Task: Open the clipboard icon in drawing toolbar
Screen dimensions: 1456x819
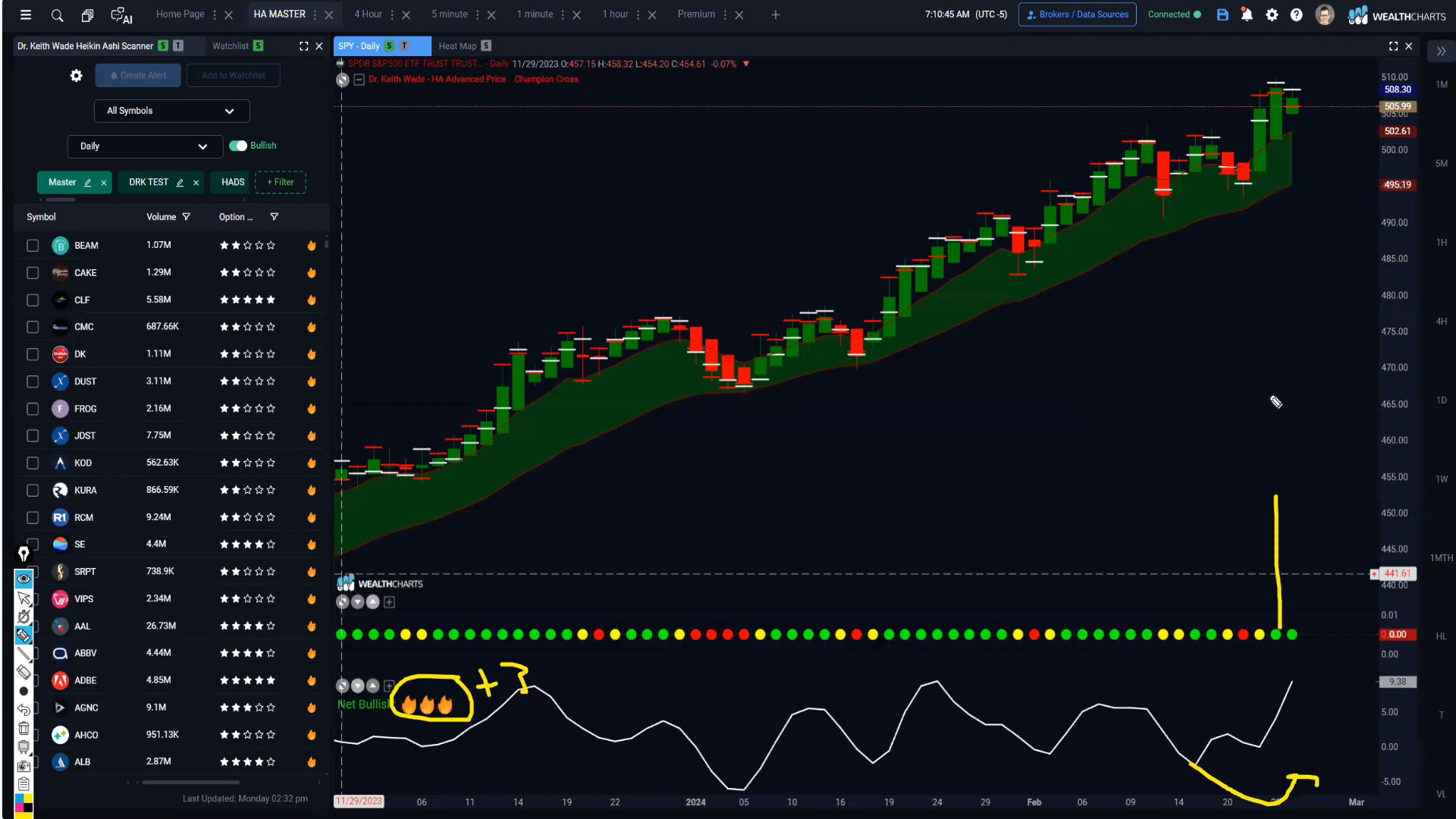Action: 24,784
